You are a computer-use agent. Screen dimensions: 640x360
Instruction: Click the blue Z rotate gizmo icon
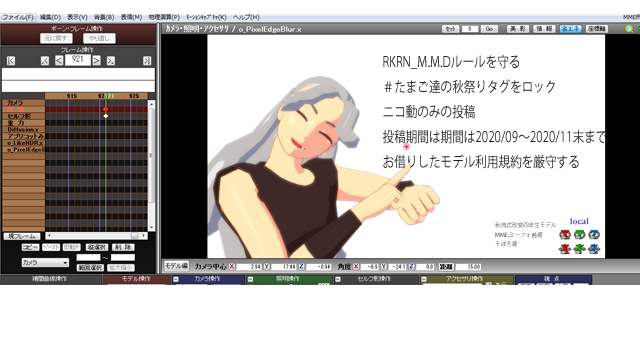[594, 234]
